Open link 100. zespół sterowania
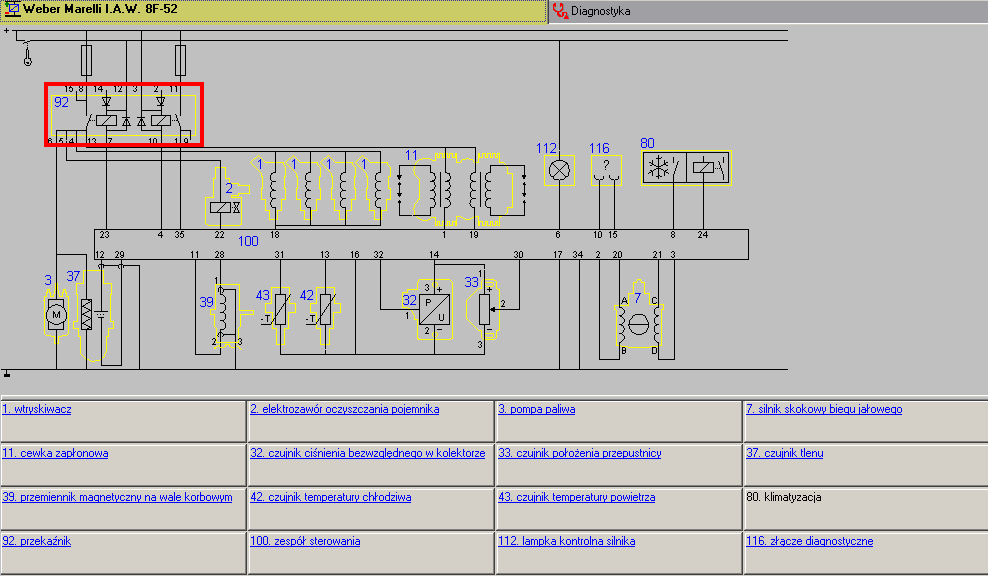This screenshot has width=988, height=576. [x=305, y=541]
